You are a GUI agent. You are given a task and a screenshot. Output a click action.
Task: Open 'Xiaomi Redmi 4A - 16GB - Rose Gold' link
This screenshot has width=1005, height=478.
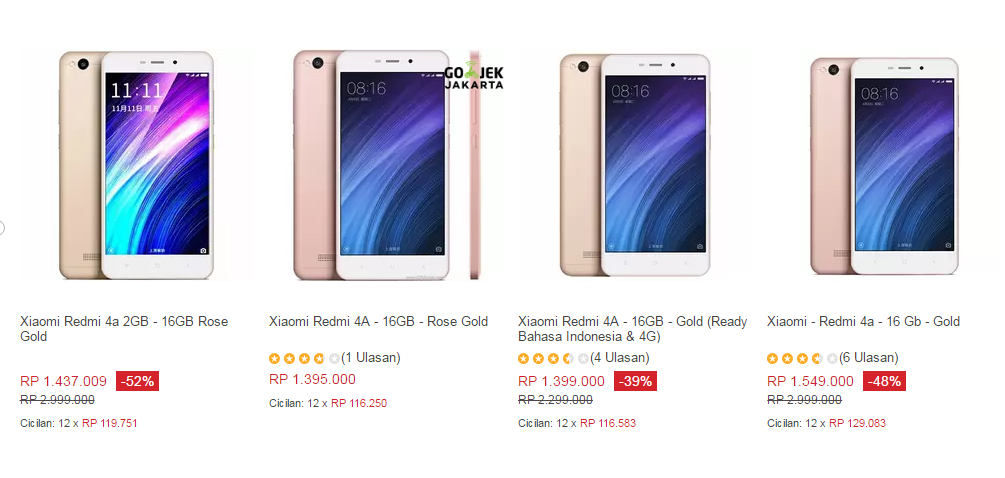(x=378, y=322)
